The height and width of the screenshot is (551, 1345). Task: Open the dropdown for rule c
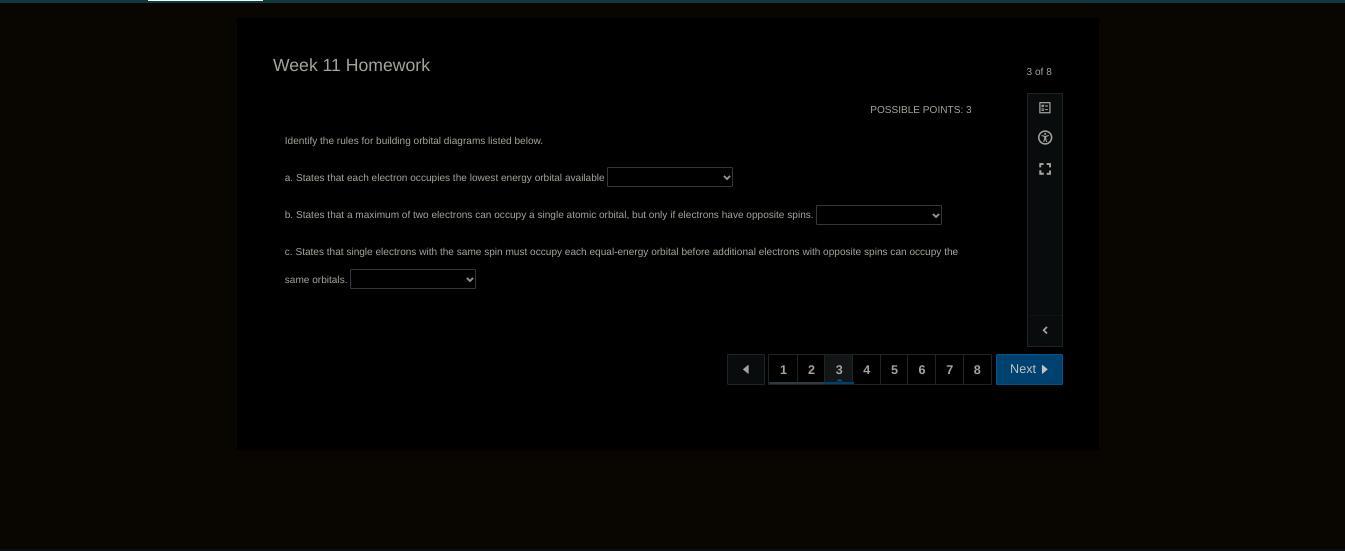[x=412, y=280]
